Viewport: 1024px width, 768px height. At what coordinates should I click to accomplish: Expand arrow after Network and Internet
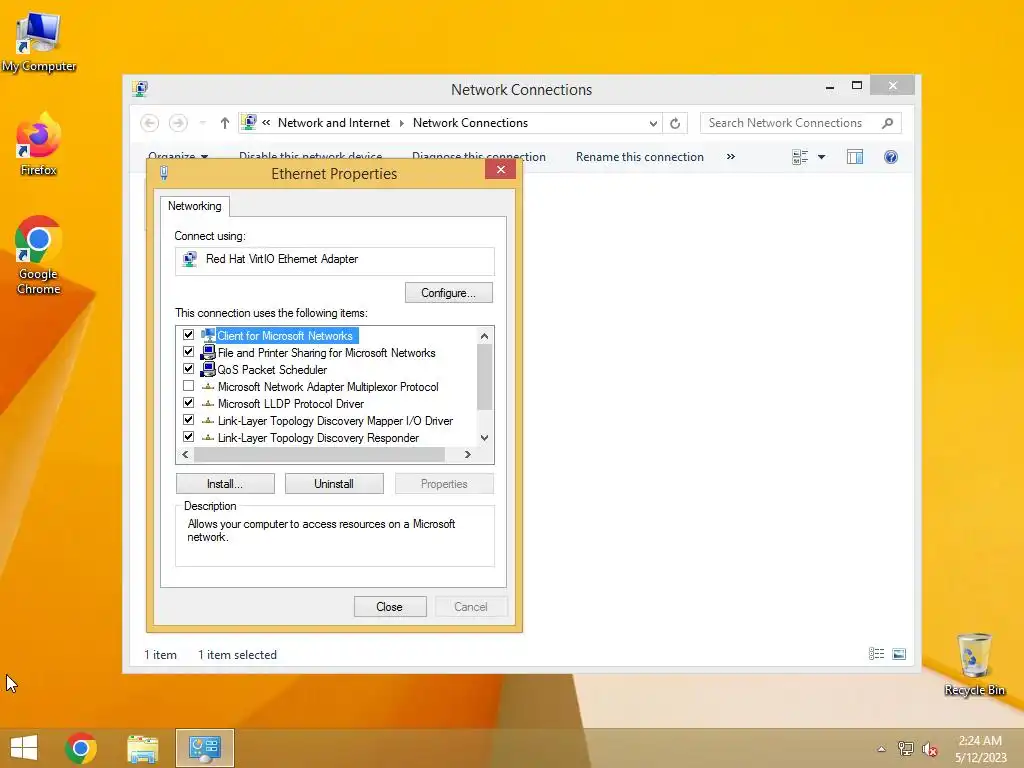402,123
